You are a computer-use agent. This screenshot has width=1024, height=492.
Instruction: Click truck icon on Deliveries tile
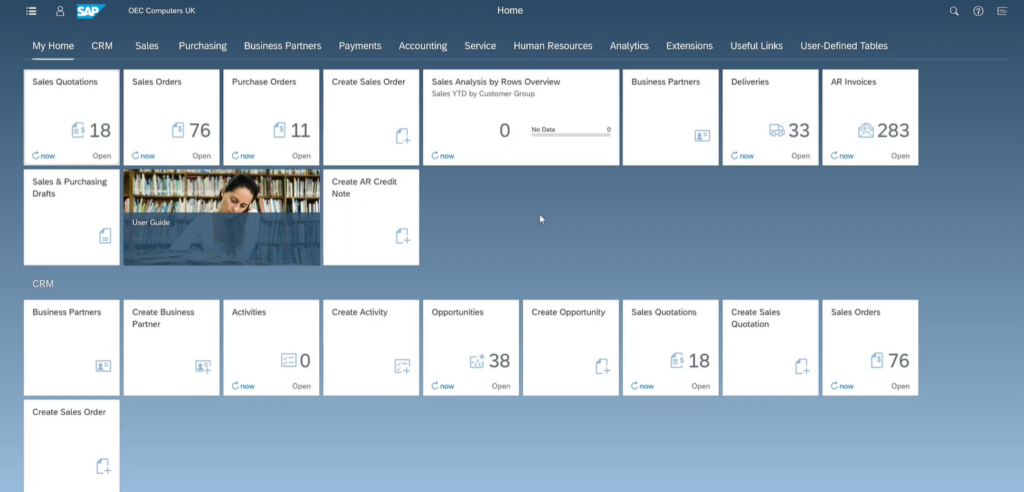776,130
